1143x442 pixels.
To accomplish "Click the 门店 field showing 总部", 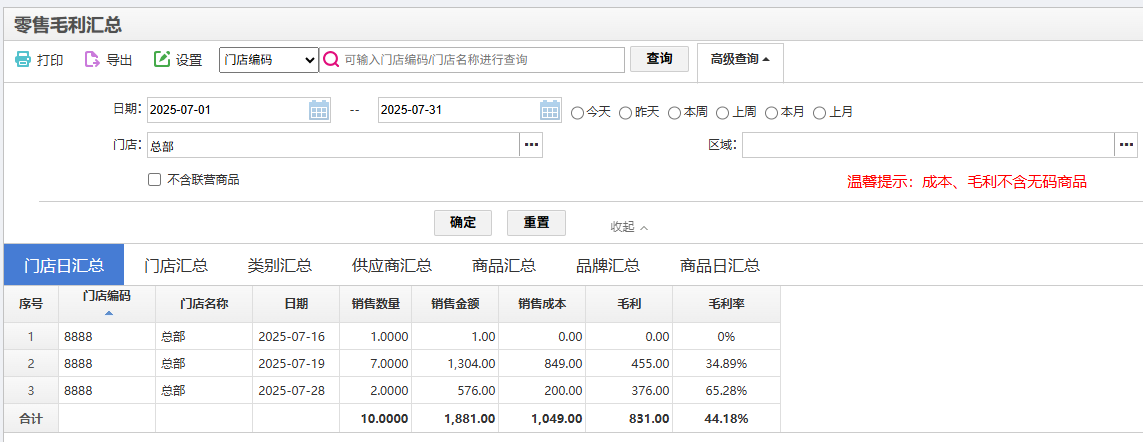I will (x=333, y=145).
